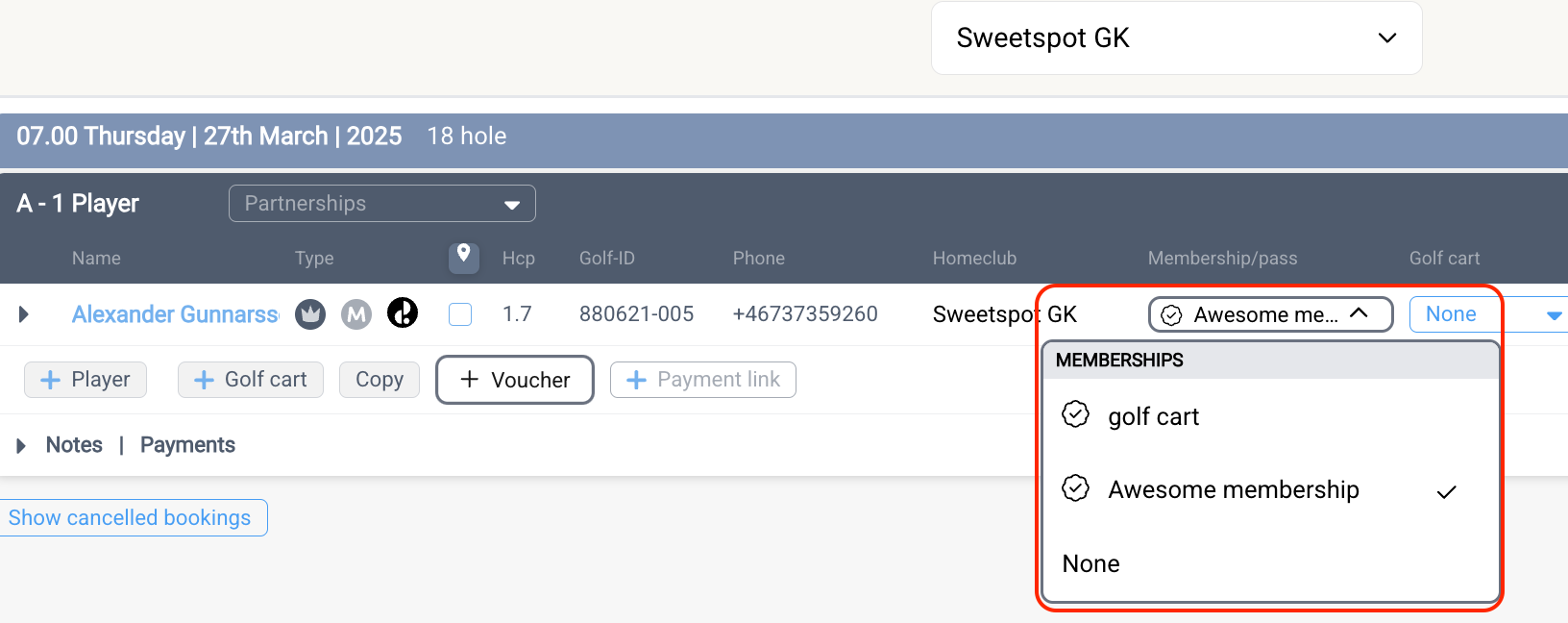Expand the Notes and Payments section
1568x623 pixels.
21,445
